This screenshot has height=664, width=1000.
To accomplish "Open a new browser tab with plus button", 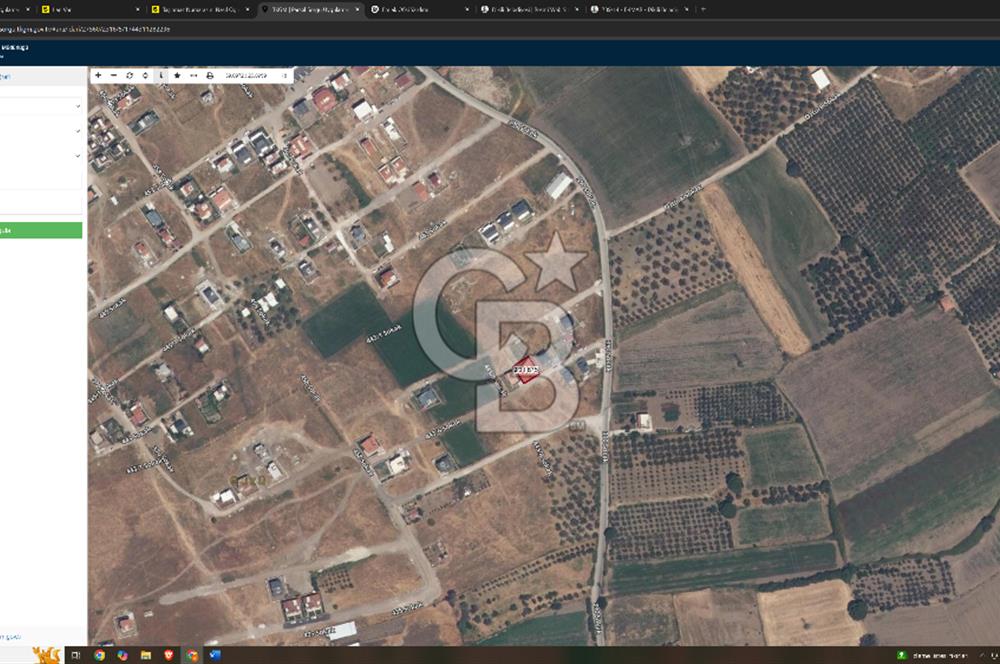I will [703, 10].
